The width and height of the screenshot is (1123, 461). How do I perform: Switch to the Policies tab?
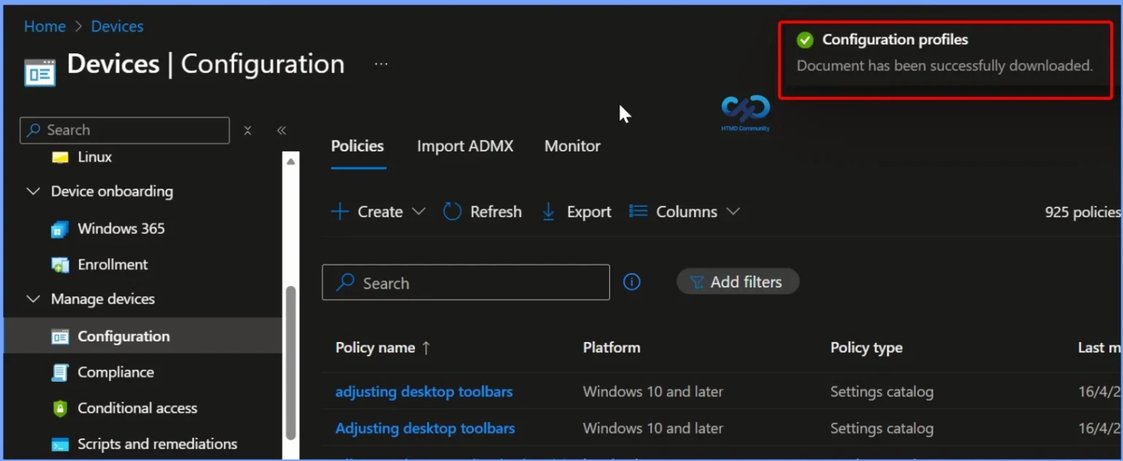(x=357, y=146)
